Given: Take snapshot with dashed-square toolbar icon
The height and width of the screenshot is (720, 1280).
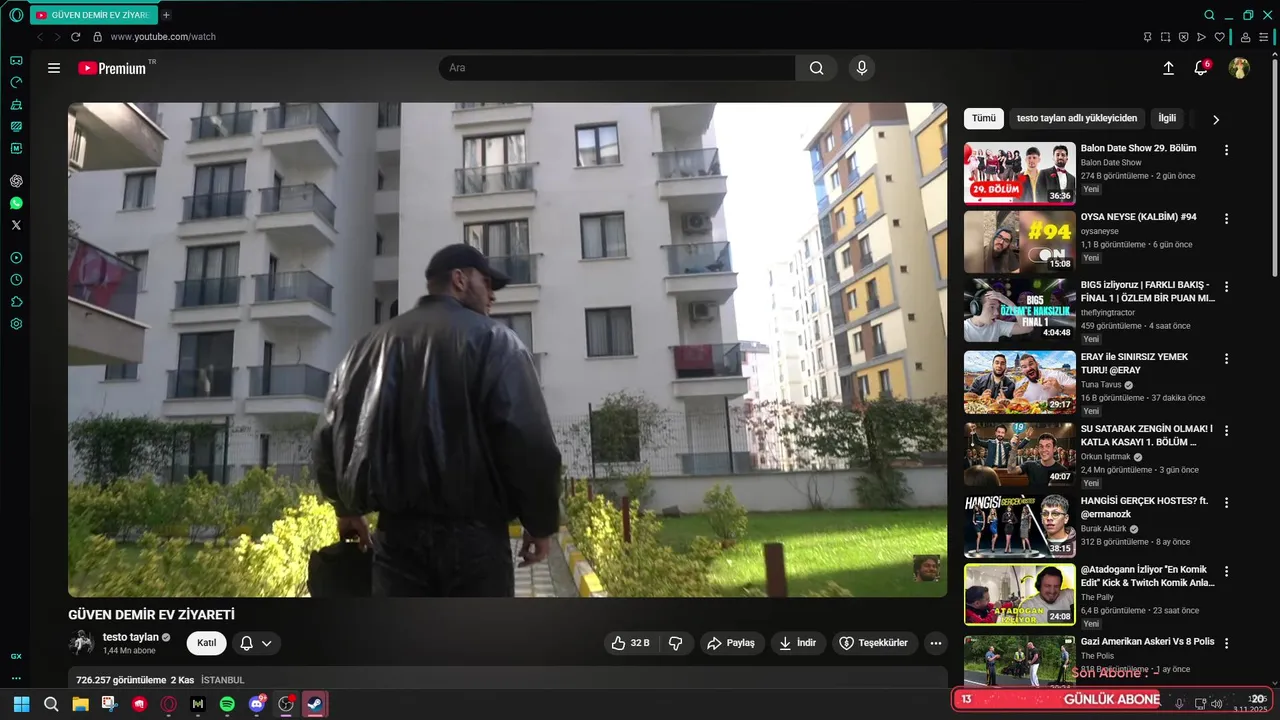Looking at the screenshot, I should tap(1165, 37).
